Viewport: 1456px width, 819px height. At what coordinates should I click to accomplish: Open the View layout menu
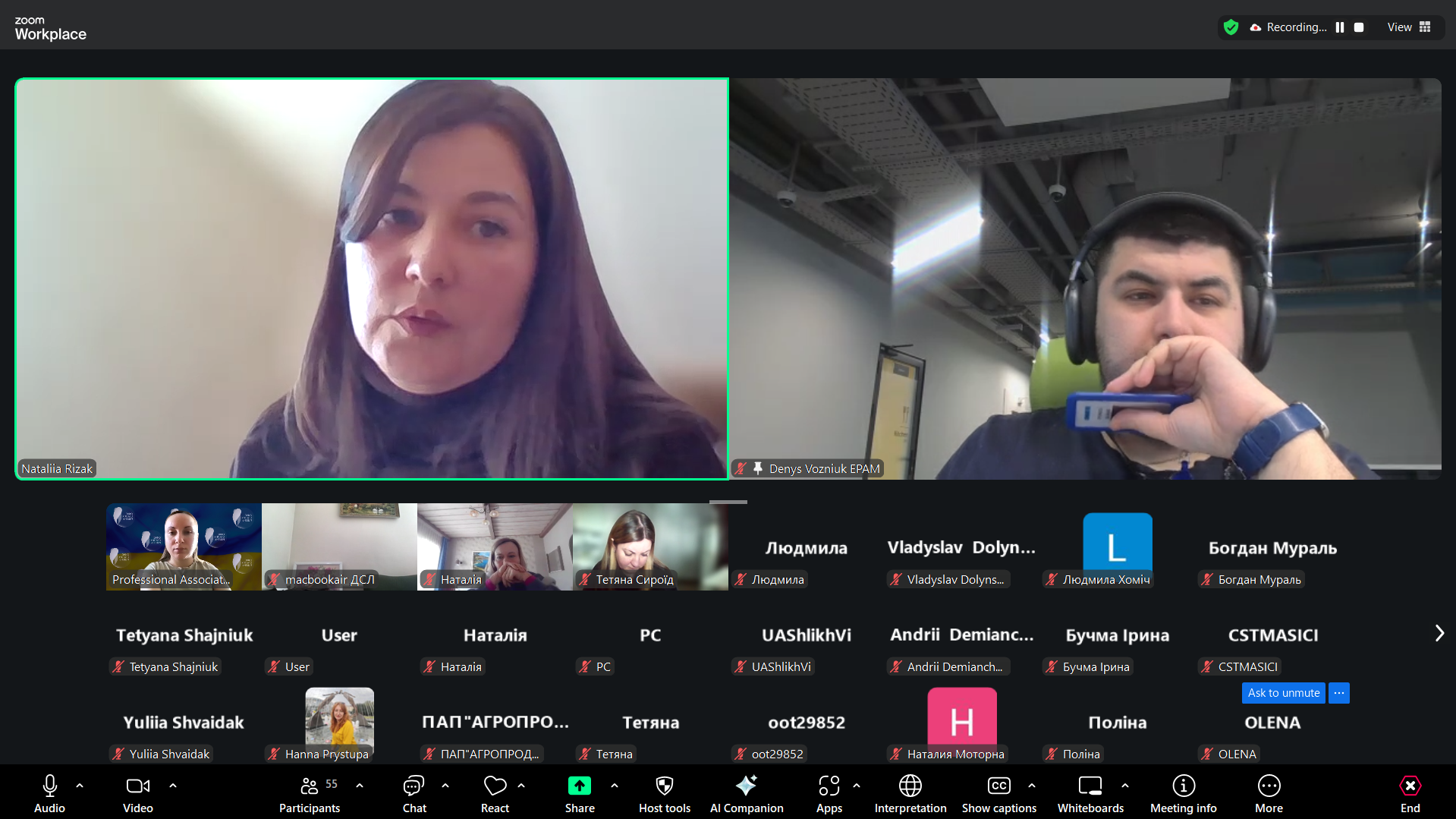[x=1408, y=27]
